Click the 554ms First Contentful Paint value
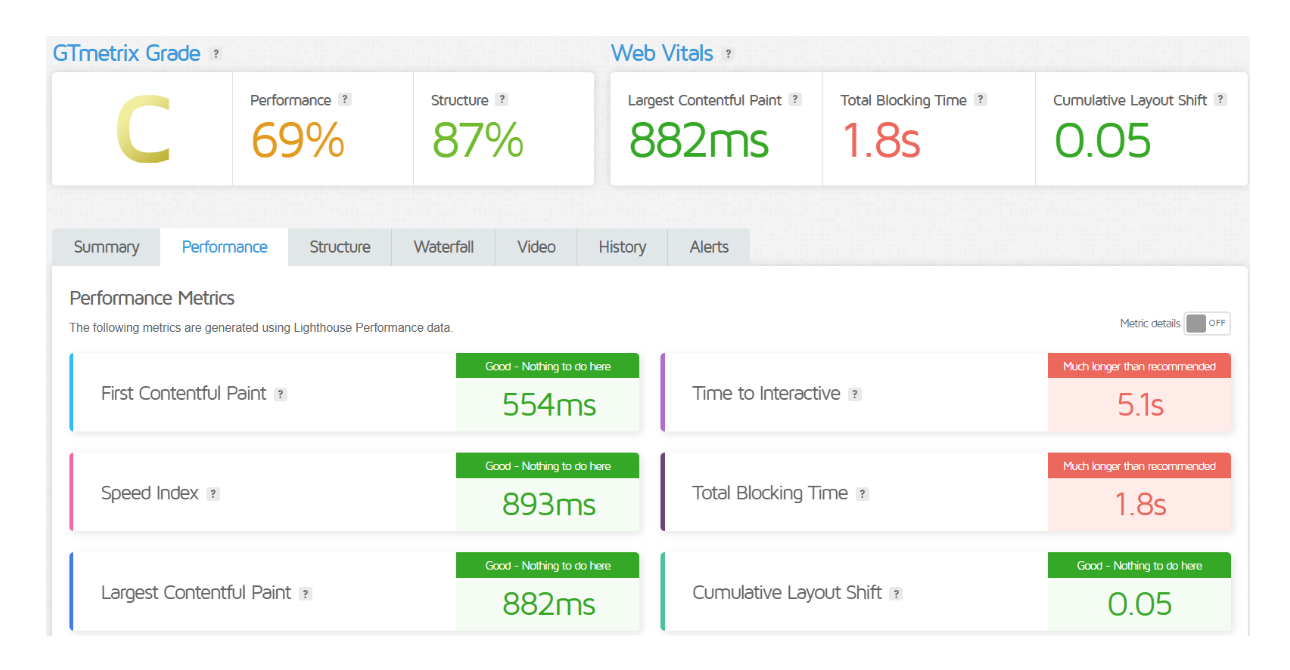Screen dimensions: 1290x670 pos(549,405)
